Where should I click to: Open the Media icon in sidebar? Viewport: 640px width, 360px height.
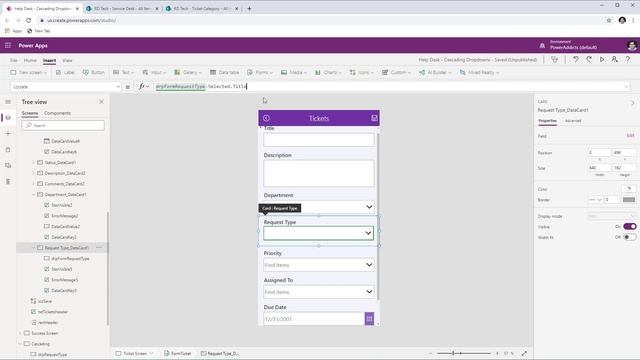coord(8,165)
